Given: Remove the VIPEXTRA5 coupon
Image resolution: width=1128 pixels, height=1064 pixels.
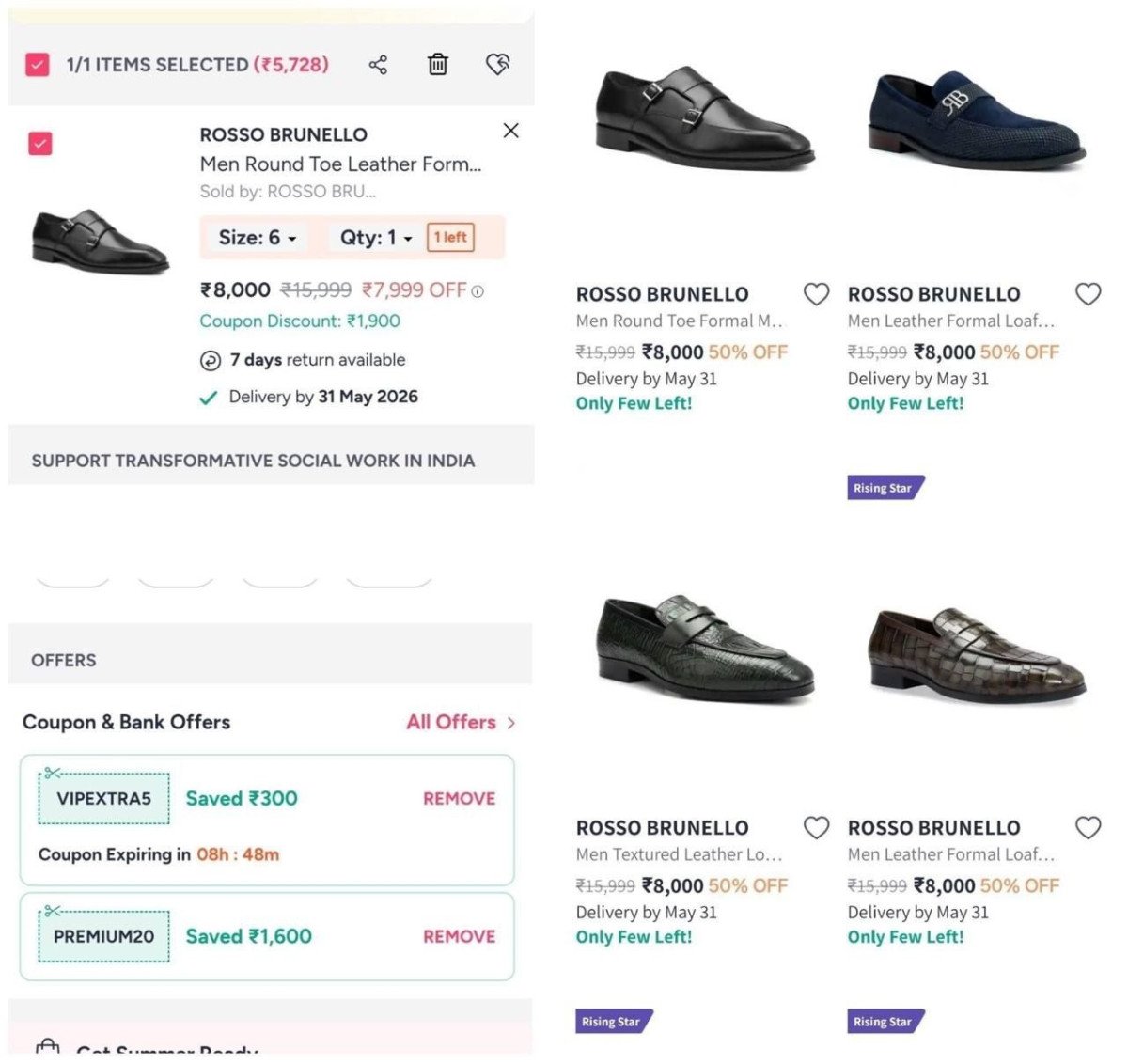Looking at the screenshot, I should pyautogui.click(x=459, y=798).
